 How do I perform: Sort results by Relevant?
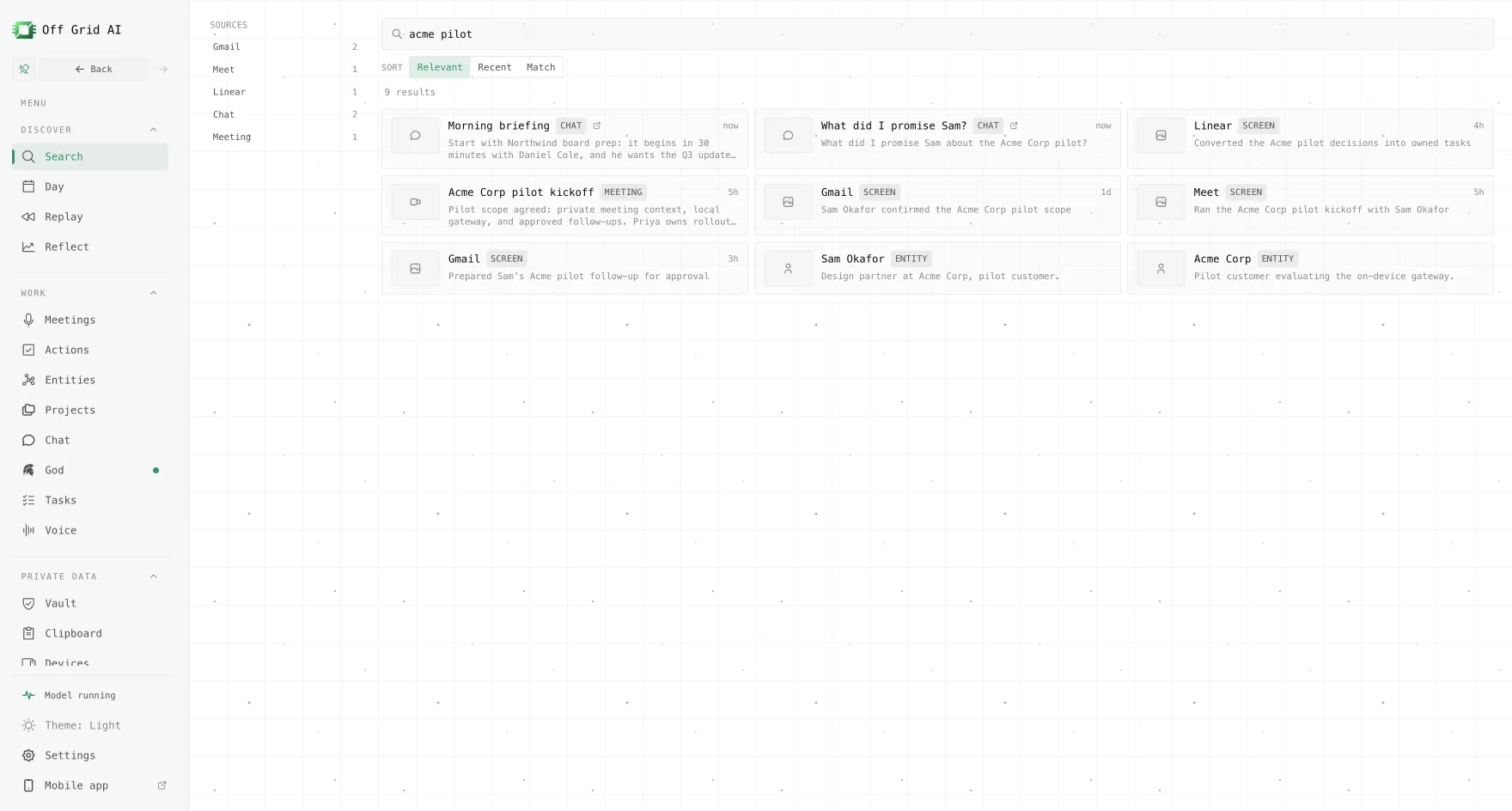click(440, 67)
